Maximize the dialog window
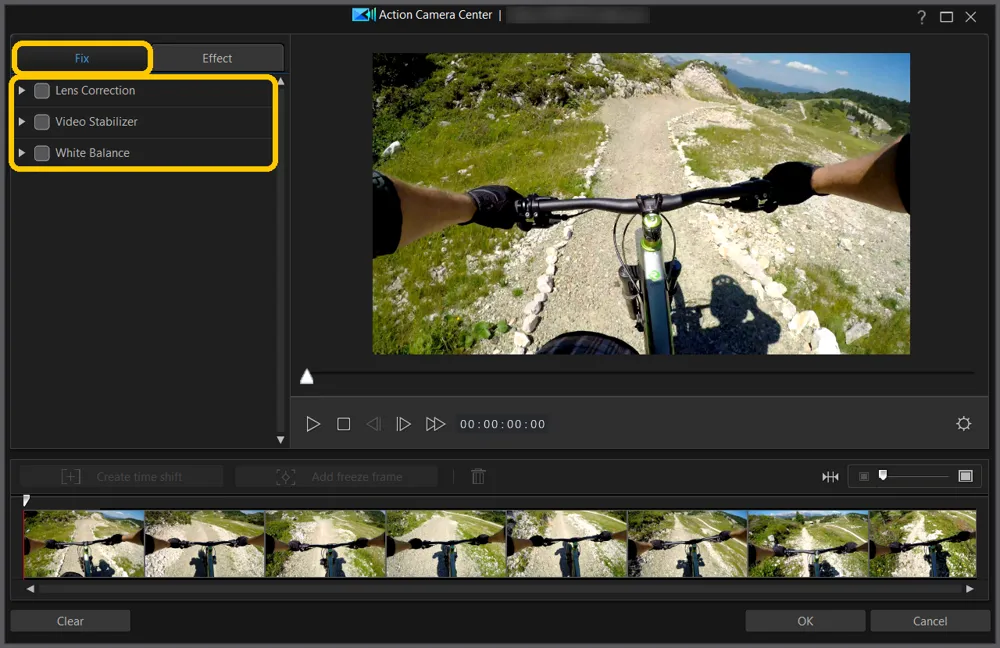The height and width of the screenshot is (648, 1000). pyautogui.click(x=946, y=17)
